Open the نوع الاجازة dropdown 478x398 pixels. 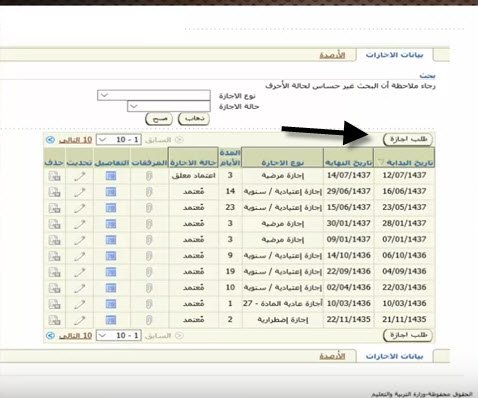(x=154, y=95)
